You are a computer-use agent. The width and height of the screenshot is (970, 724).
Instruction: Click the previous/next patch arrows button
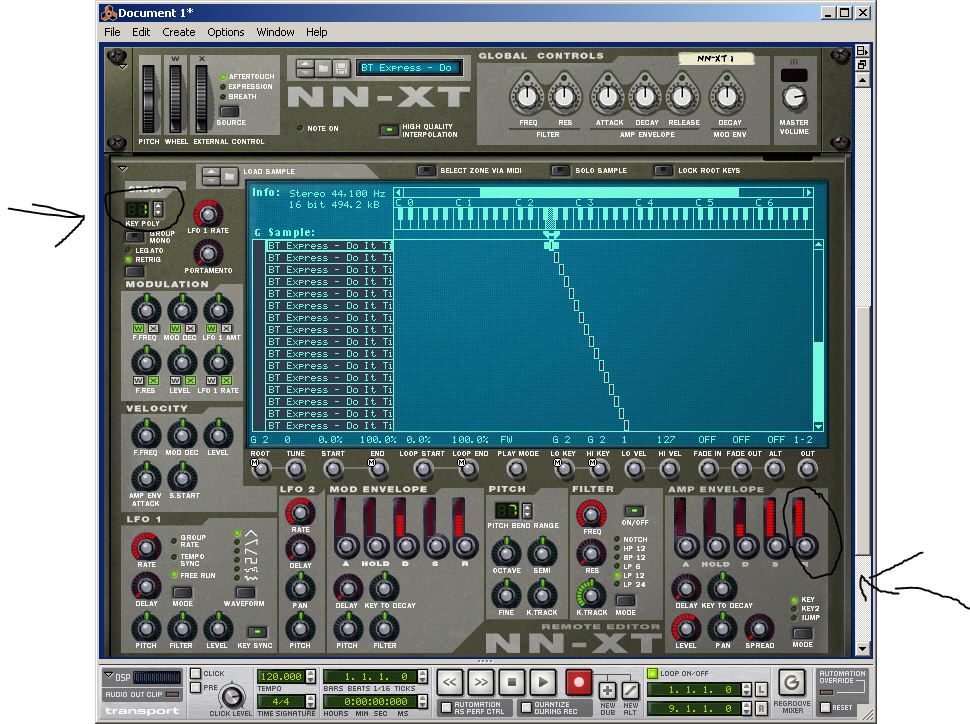305,67
